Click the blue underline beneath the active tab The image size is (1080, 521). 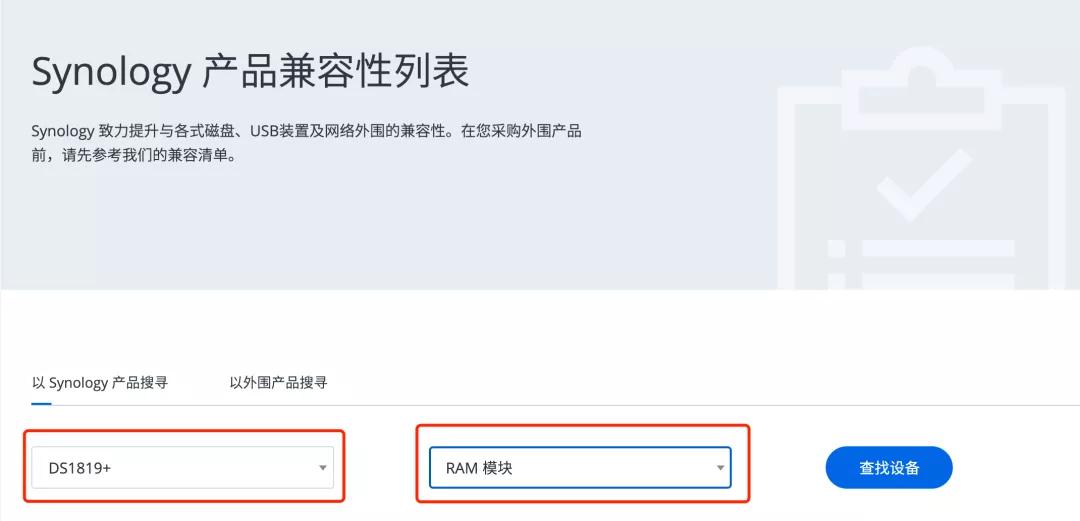41,404
